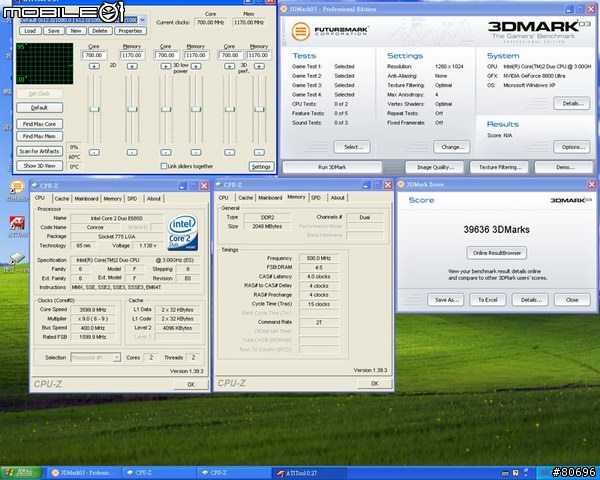Image resolution: width=600 pixels, height=480 pixels.
Task: Decrease 3D perf memory clock with minus button
Action: coord(259,152)
